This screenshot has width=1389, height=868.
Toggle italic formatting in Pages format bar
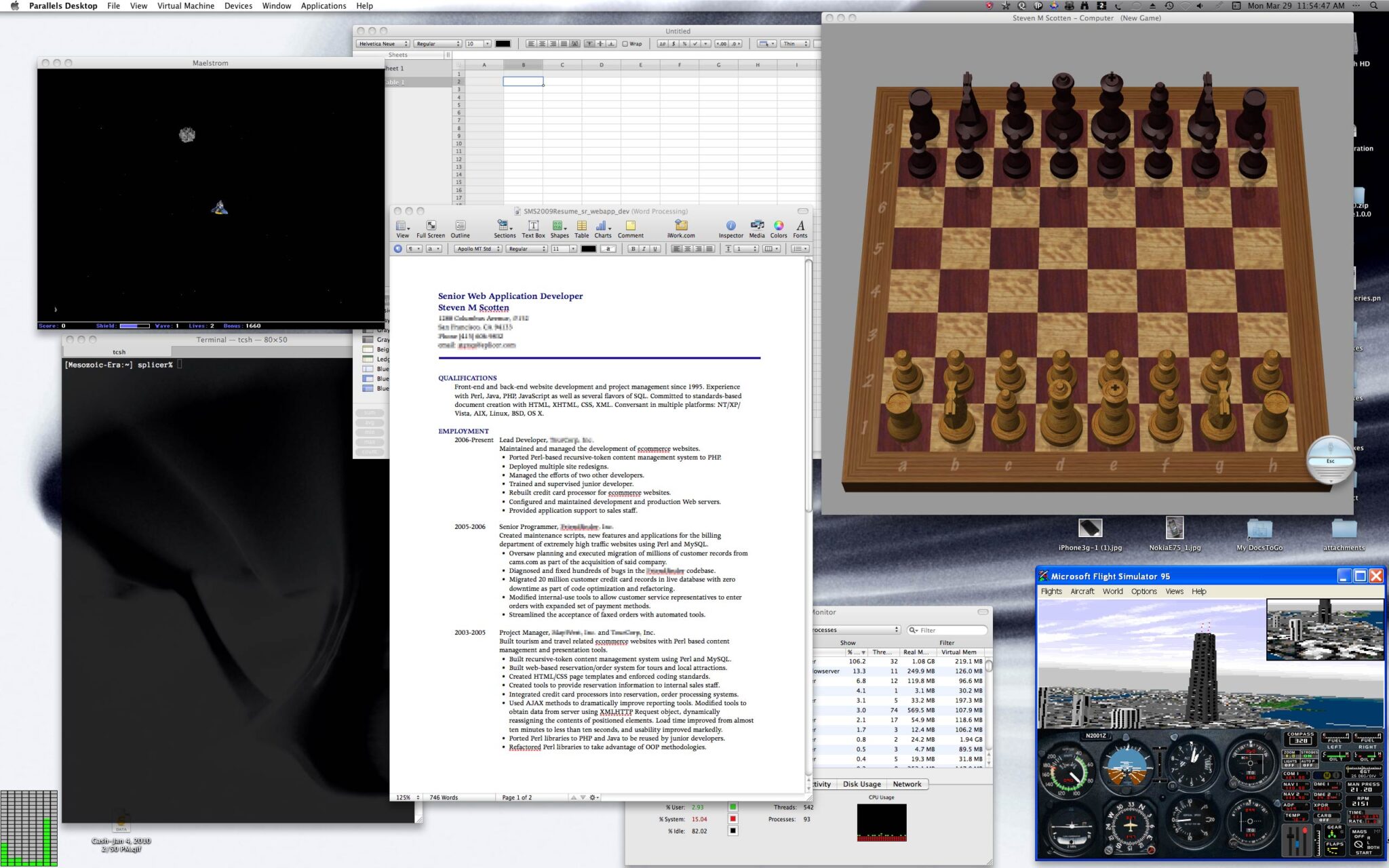pyautogui.click(x=644, y=249)
